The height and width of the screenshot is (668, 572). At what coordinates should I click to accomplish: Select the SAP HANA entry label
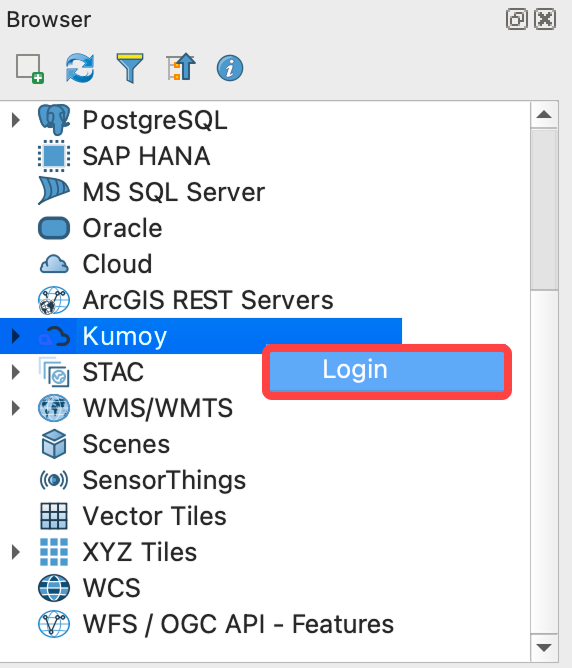tap(146, 156)
